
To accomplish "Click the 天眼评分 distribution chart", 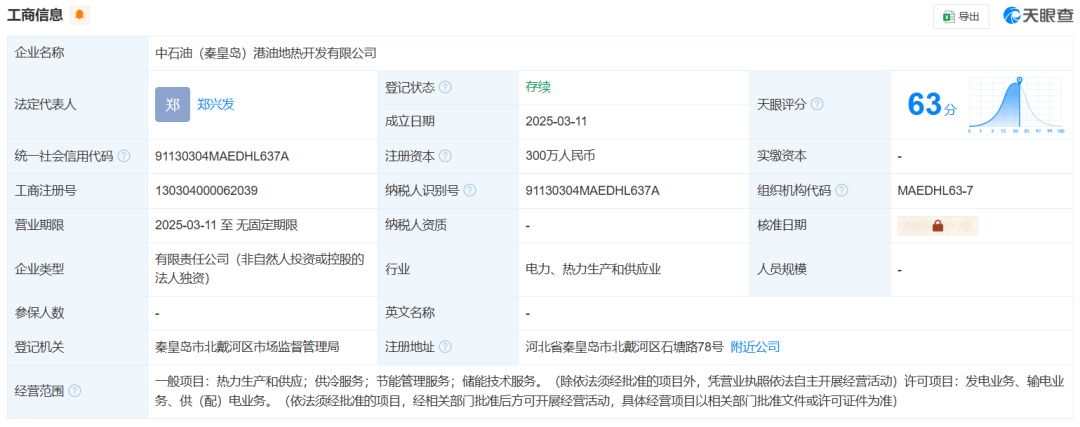I will pyautogui.click(x=1017, y=105).
